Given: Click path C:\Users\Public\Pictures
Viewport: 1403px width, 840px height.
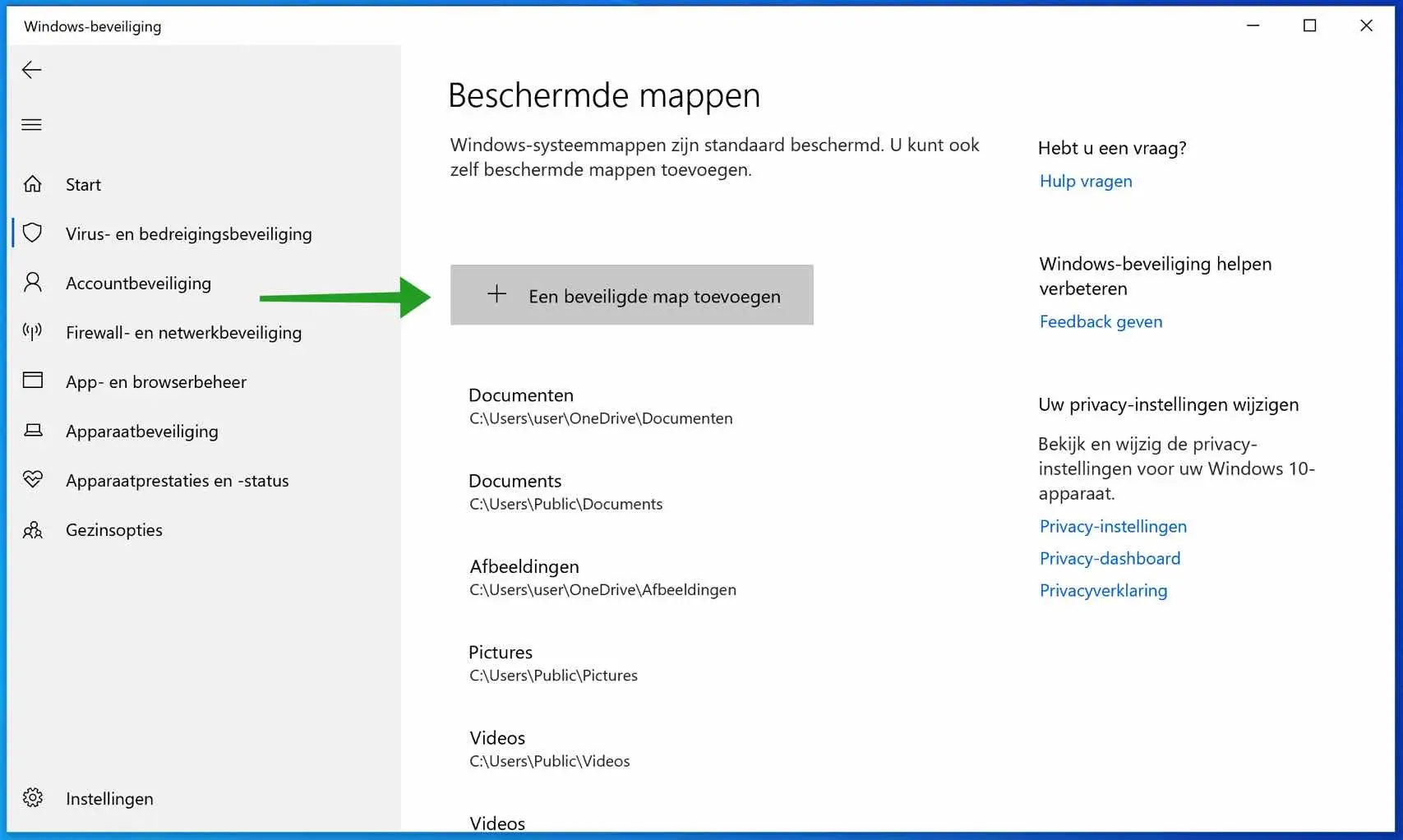Looking at the screenshot, I should tap(553, 676).
